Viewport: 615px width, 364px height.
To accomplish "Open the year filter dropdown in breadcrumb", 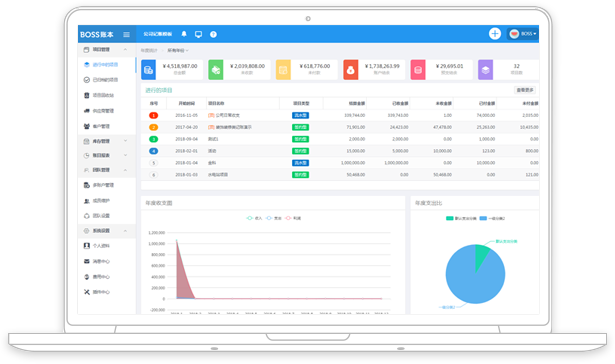I will (x=178, y=51).
